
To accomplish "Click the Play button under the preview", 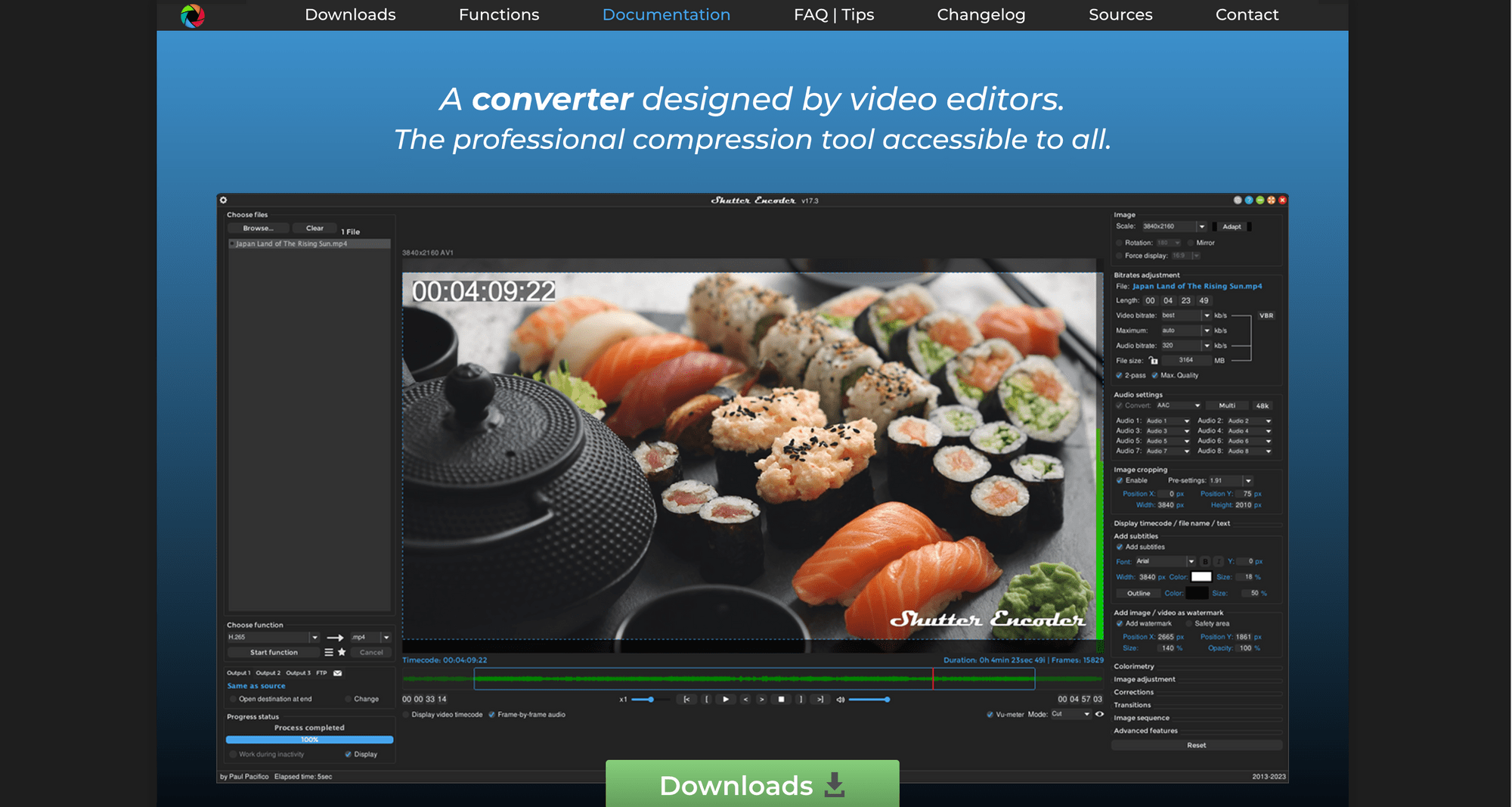I will click(726, 700).
